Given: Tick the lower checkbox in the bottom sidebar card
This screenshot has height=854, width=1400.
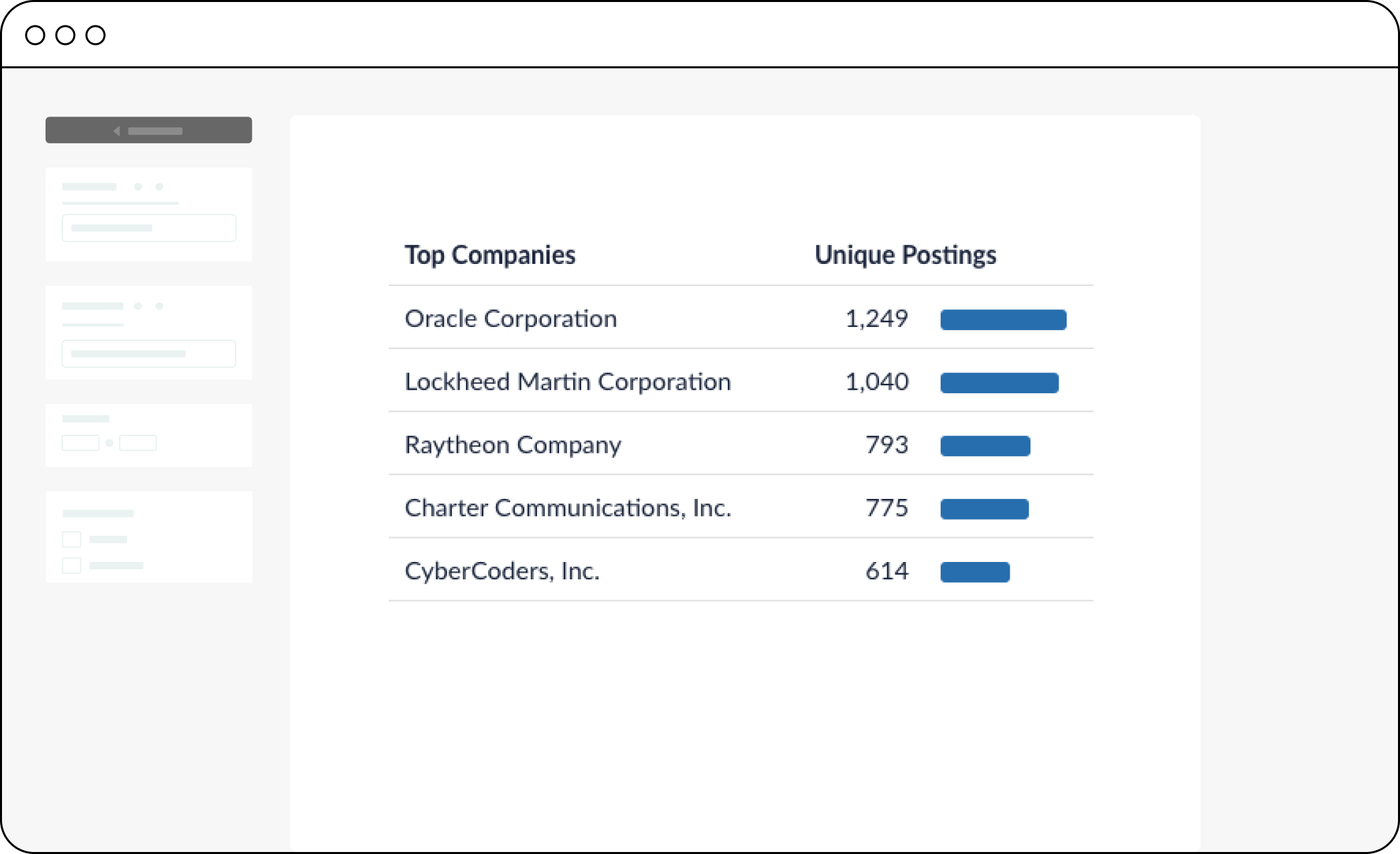Looking at the screenshot, I should [x=72, y=565].
